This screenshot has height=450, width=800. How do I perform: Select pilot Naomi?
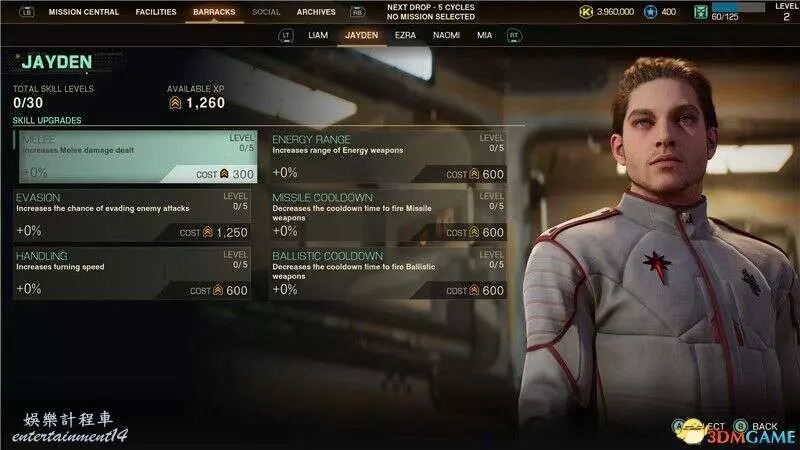pyautogui.click(x=446, y=35)
